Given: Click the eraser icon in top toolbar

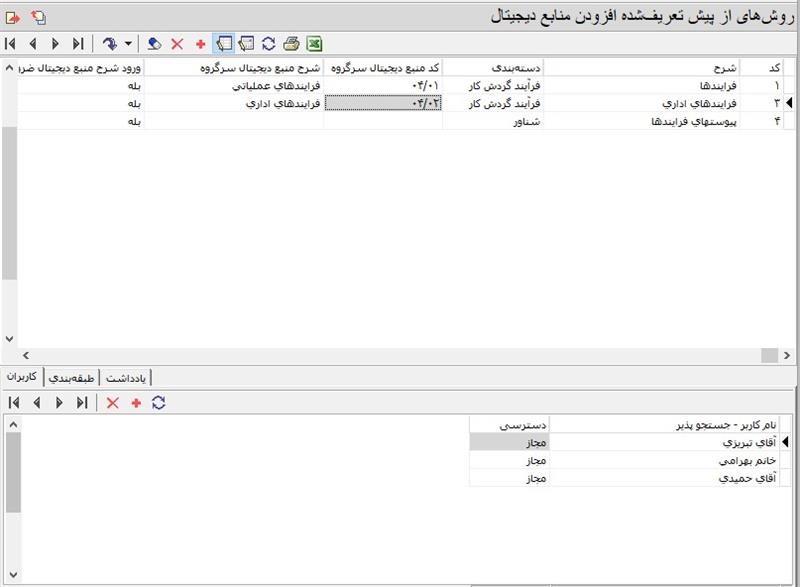Looking at the screenshot, I should [154, 44].
